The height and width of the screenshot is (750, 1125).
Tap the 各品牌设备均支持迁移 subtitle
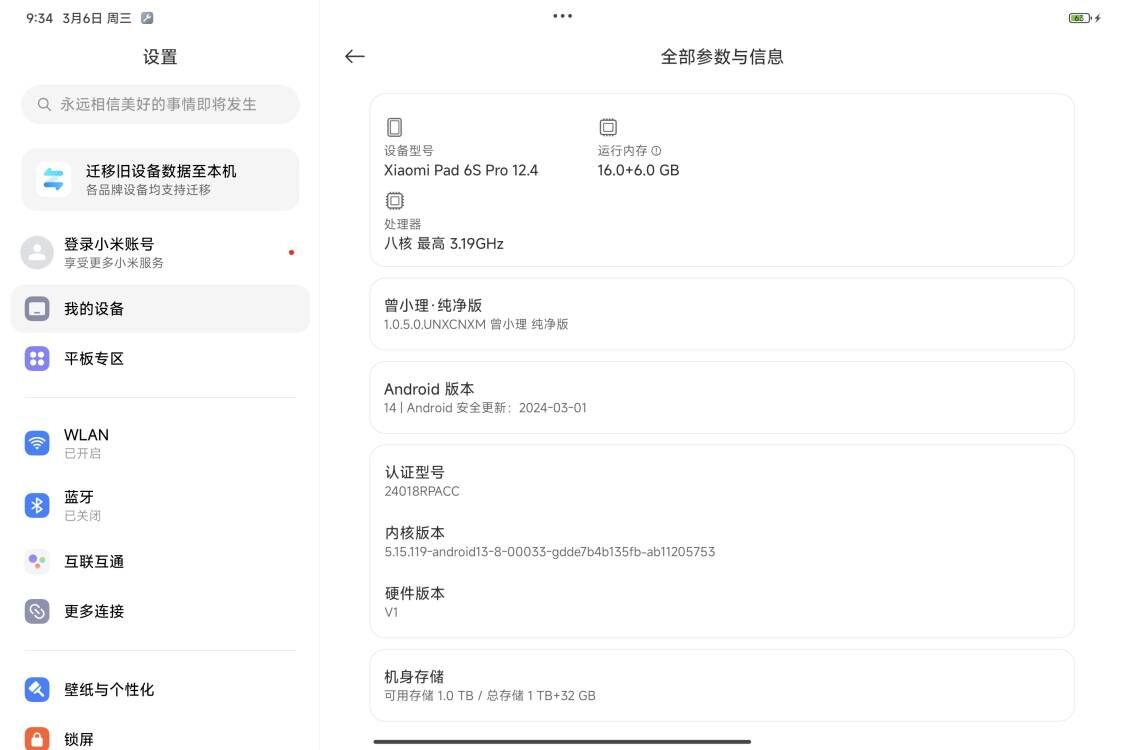[x=148, y=189]
